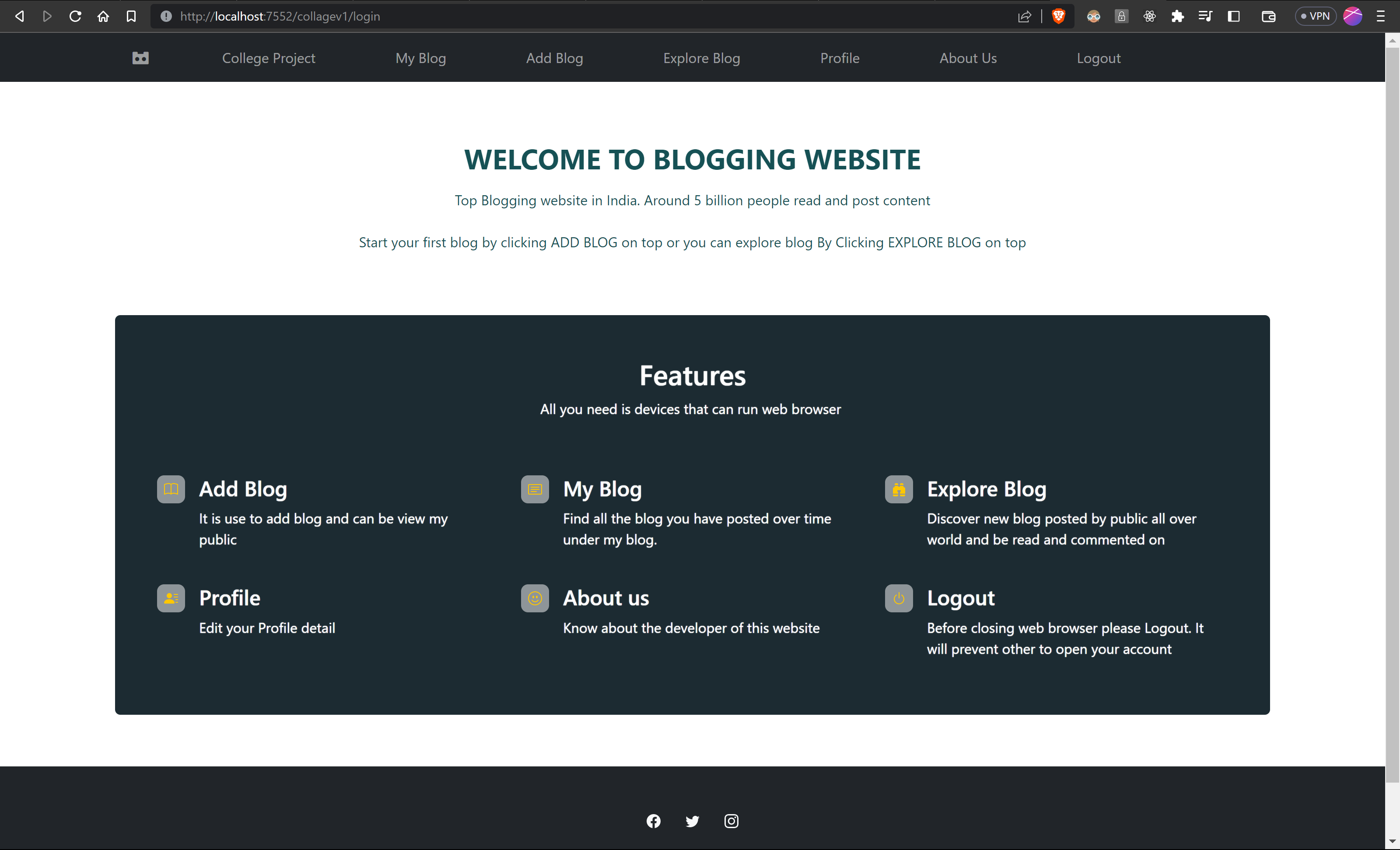Screen dimensions: 1400x850
Task: Click the share page icon in address bar
Action: 1025,16
